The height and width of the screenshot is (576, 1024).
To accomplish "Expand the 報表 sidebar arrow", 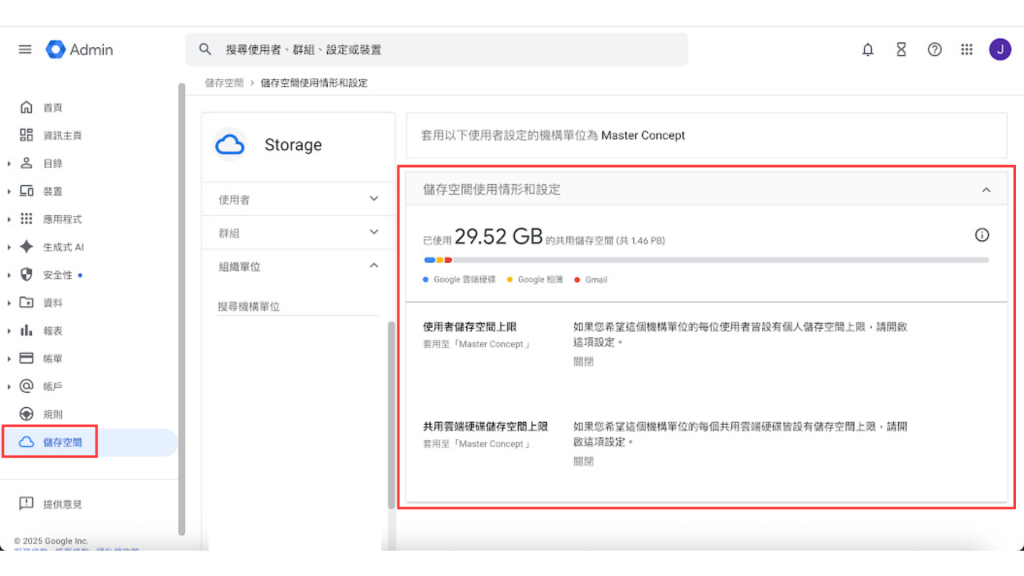I will pyautogui.click(x=9, y=331).
